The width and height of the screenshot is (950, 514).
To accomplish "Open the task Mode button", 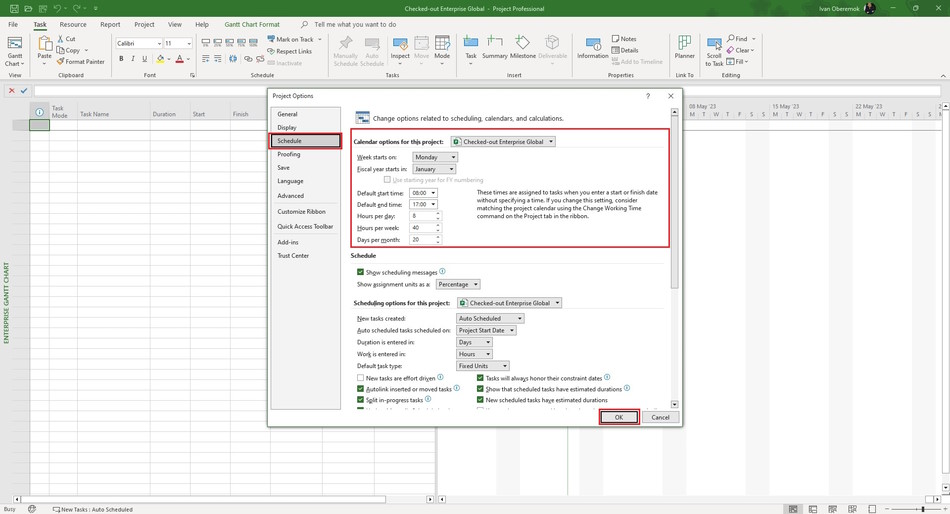I will pyautogui.click(x=442, y=50).
